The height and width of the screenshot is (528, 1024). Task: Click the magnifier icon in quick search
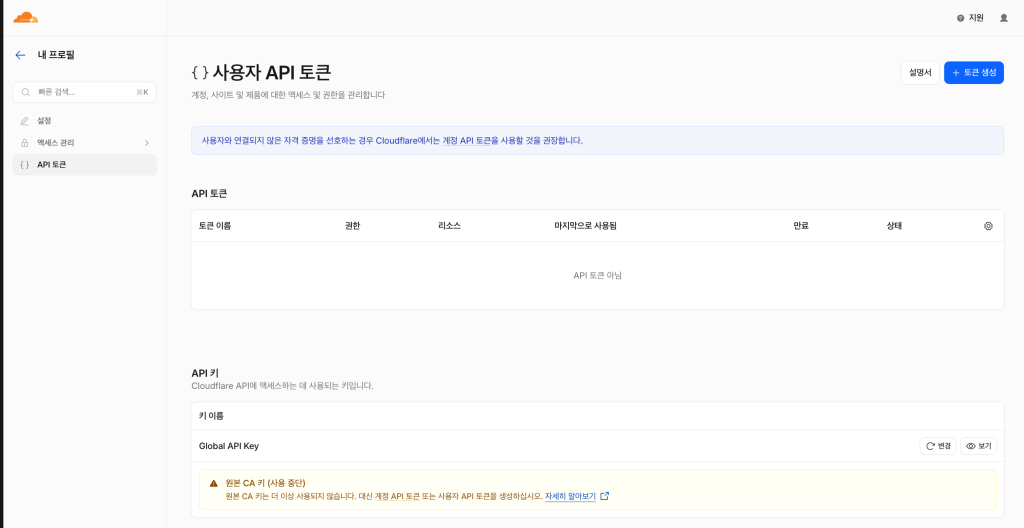(26, 92)
